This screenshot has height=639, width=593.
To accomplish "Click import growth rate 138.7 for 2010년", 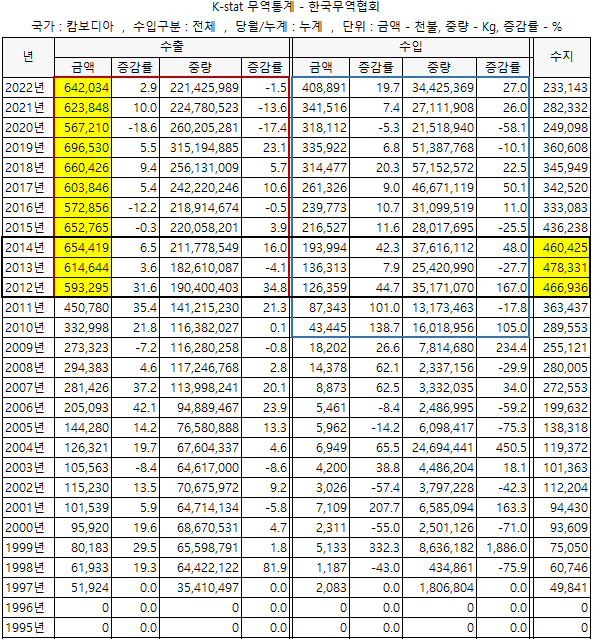I will [x=376, y=327].
